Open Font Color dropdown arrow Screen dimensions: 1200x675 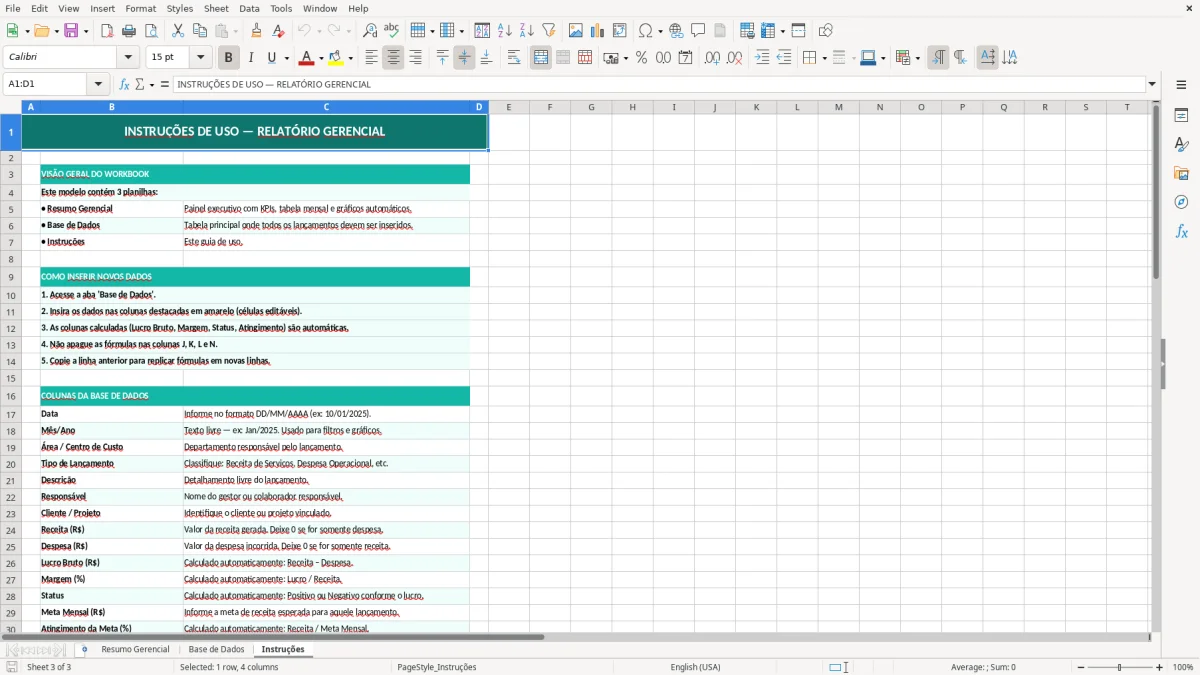(321, 58)
